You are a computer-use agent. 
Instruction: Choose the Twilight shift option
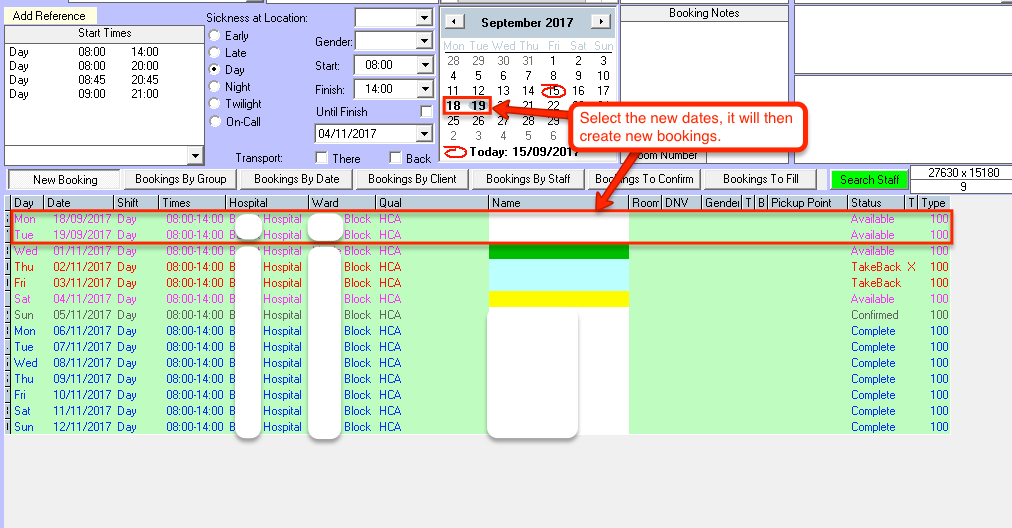(x=214, y=104)
